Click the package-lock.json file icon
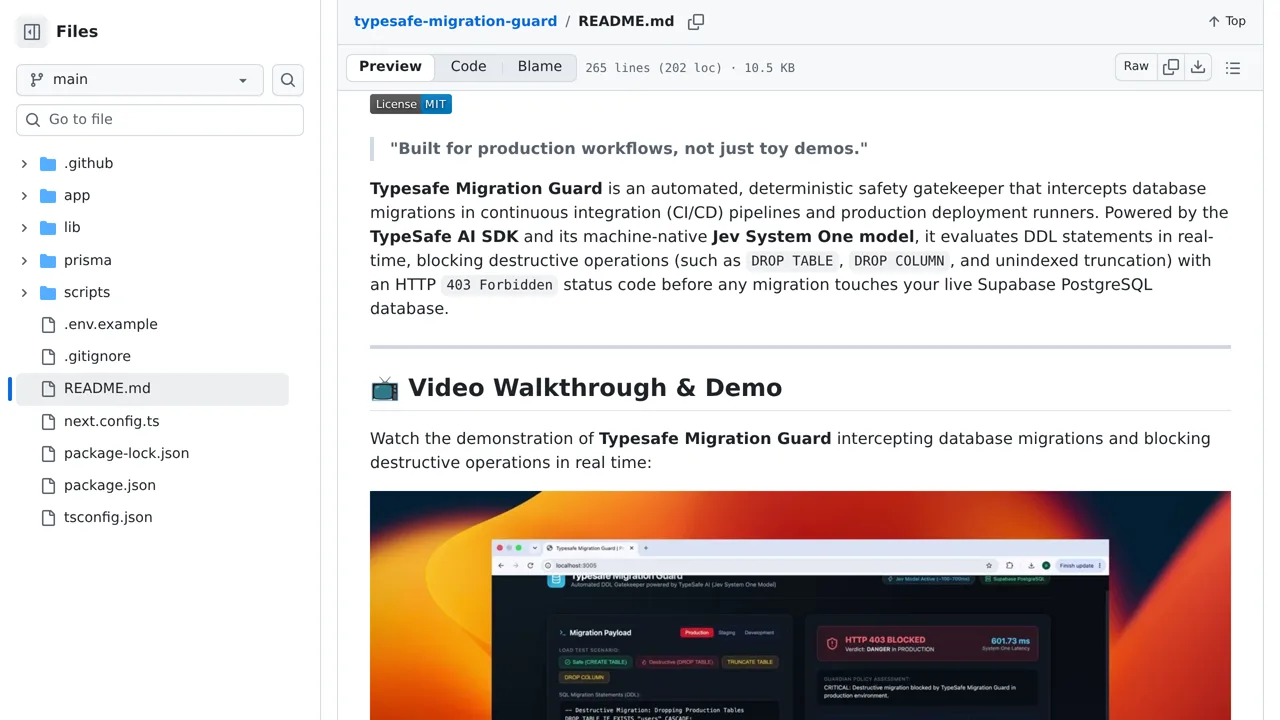The height and width of the screenshot is (720, 1280). point(48,453)
